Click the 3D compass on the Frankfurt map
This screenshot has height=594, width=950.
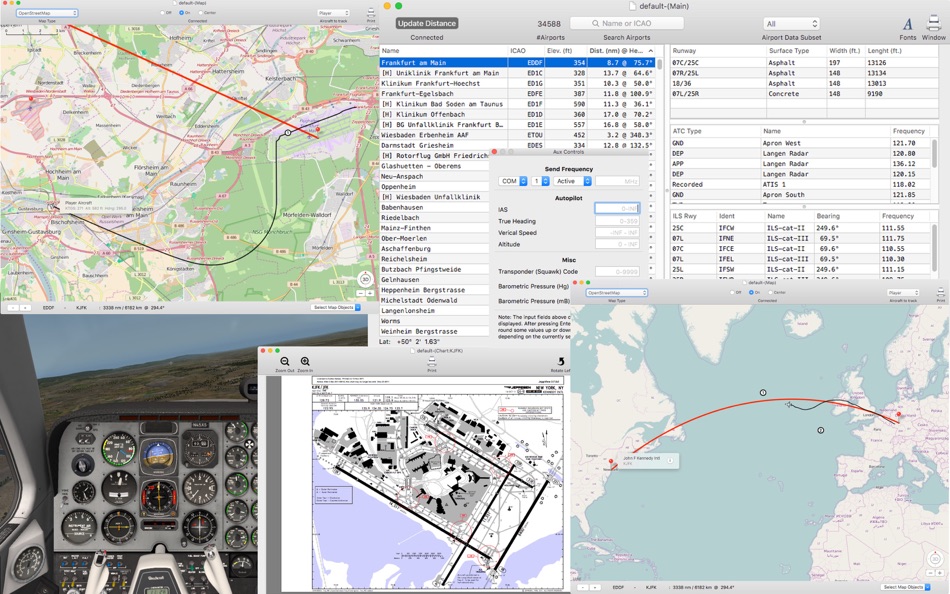click(365, 279)
